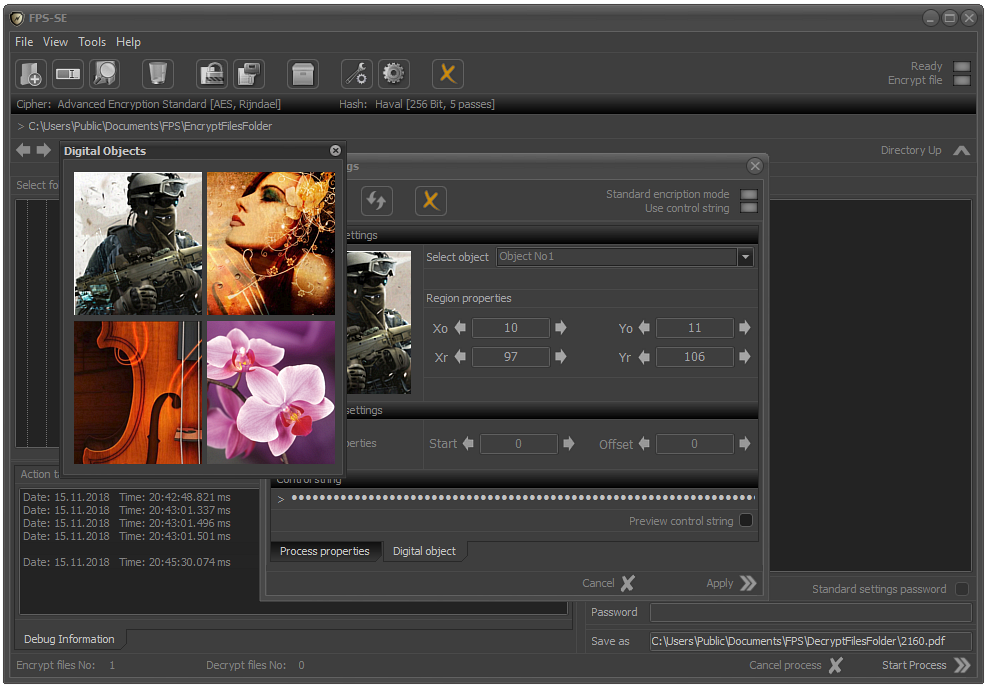
Task: Click the archive box toolbar icon
Action: click(303, 73)
